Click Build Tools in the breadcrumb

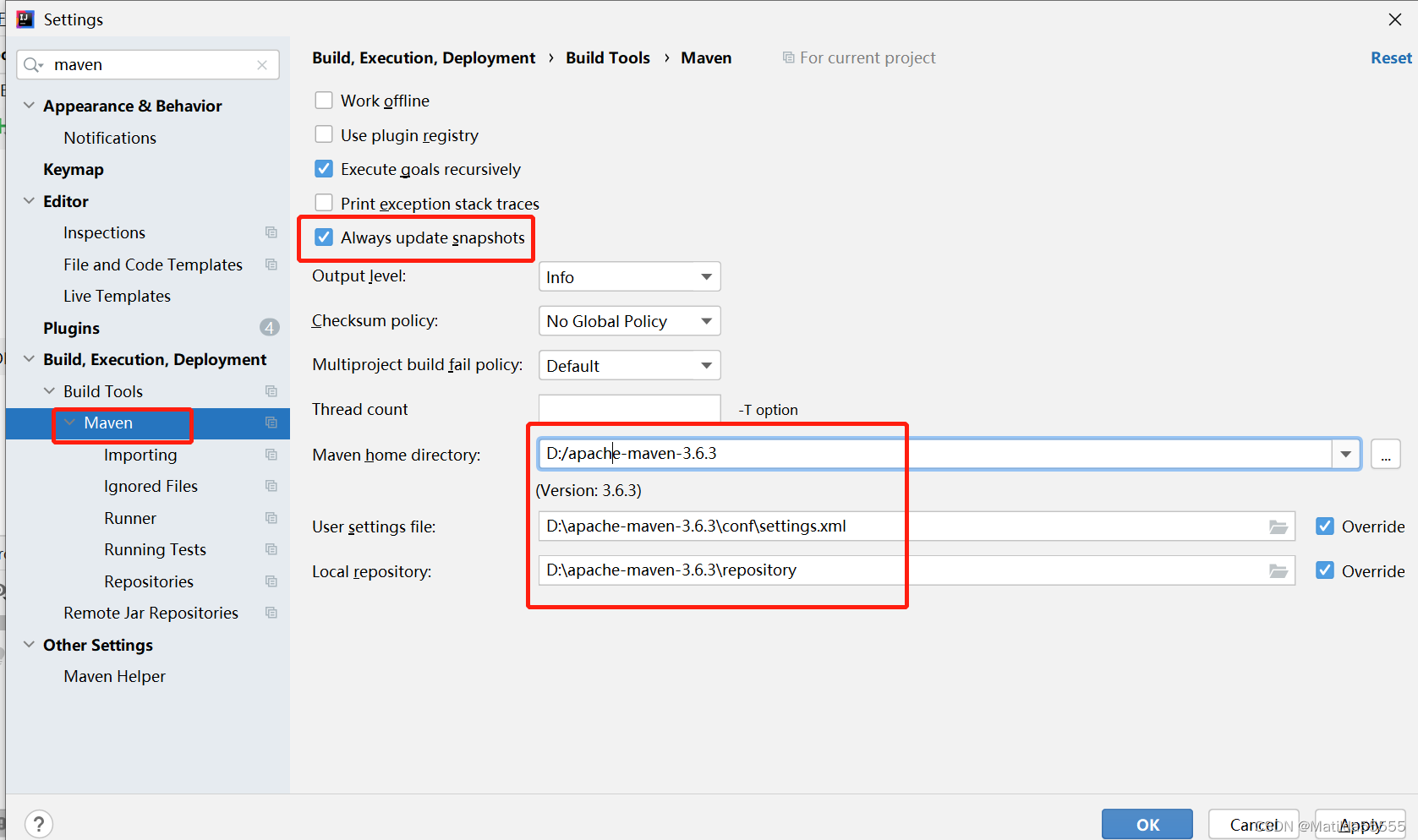tap(608, 57)
